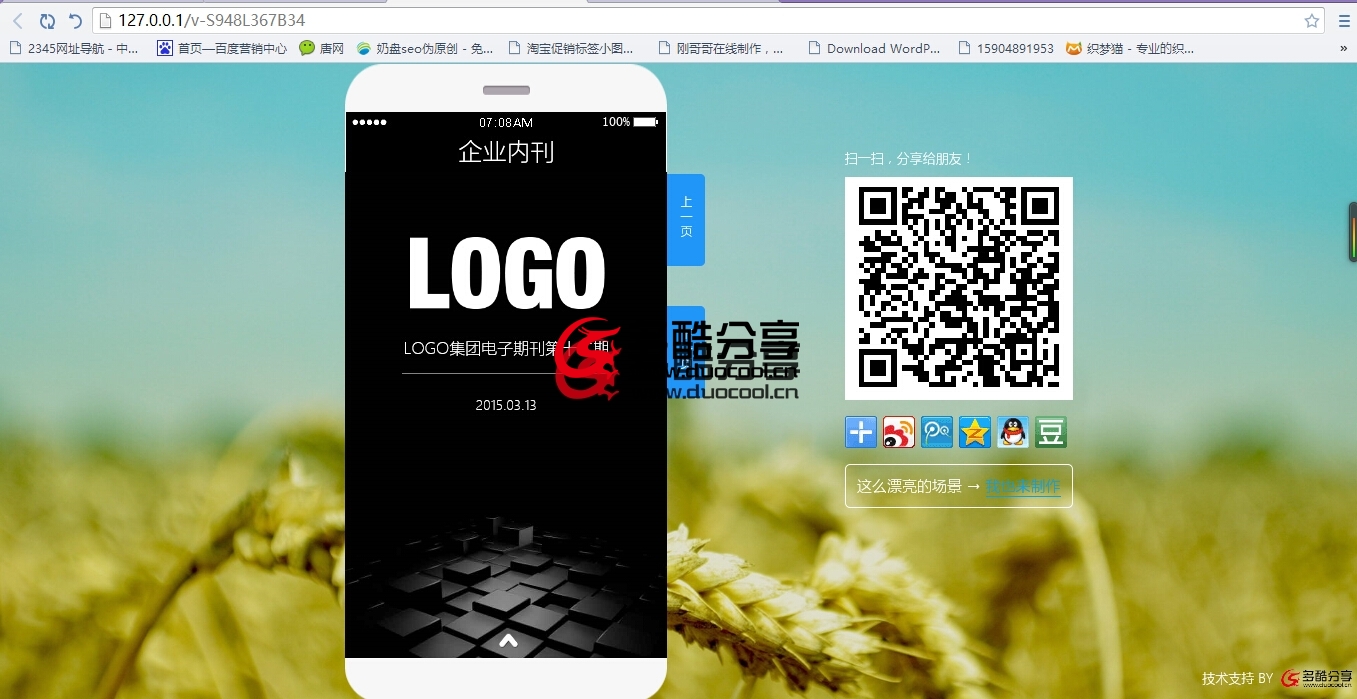1357x699 pixels.
Task: Open the 首页—百度营销中心 bookmark
Action: click(x=222, y=48)
